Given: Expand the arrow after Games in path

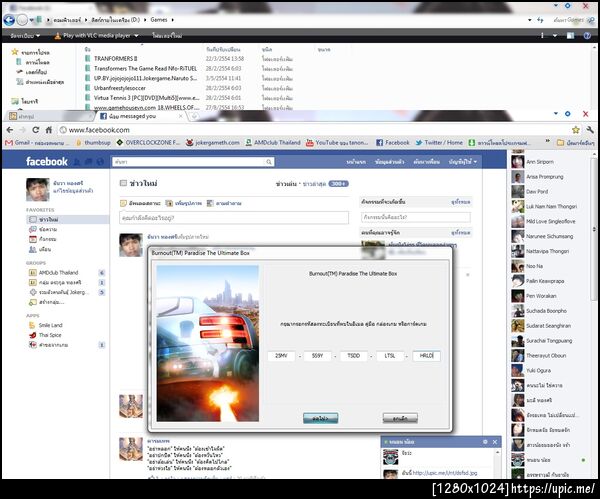Looking at the screenshot, I should (x=173, y=20).
